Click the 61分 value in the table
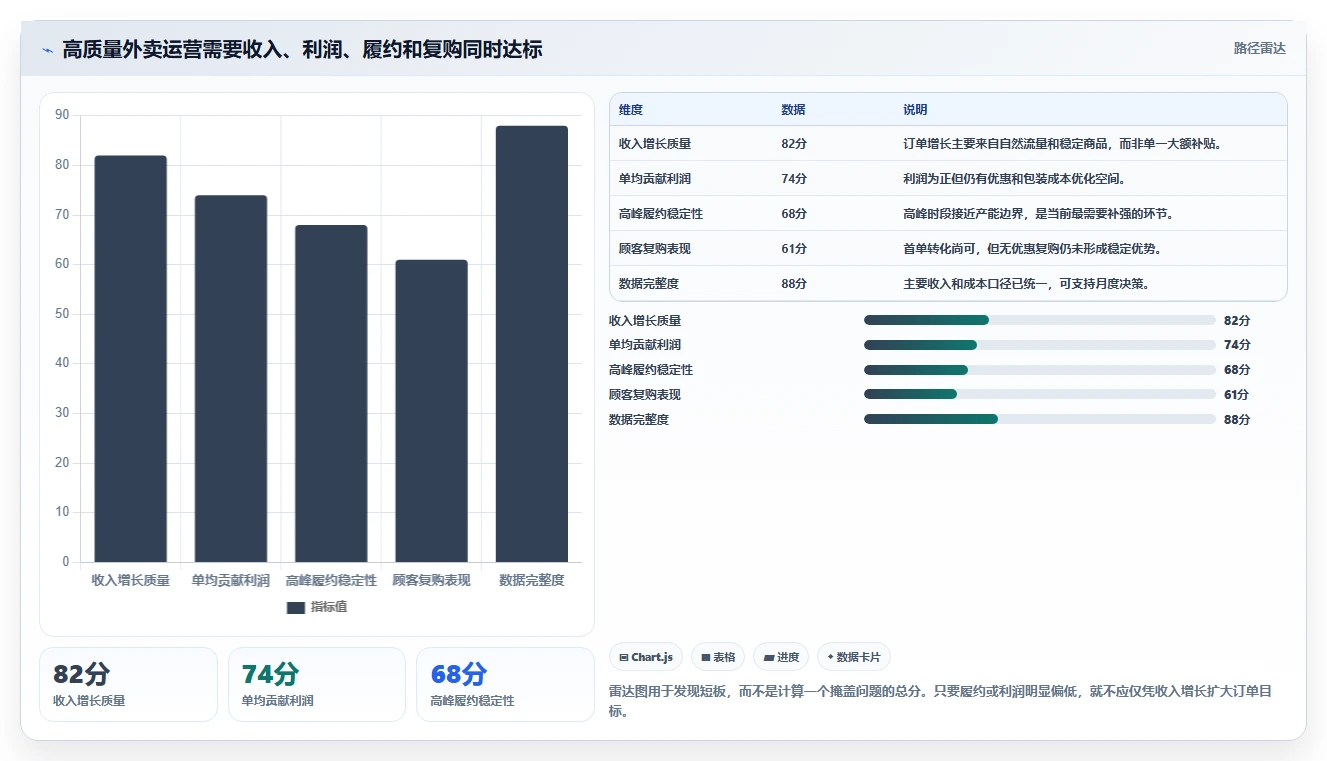 (794, 249)
